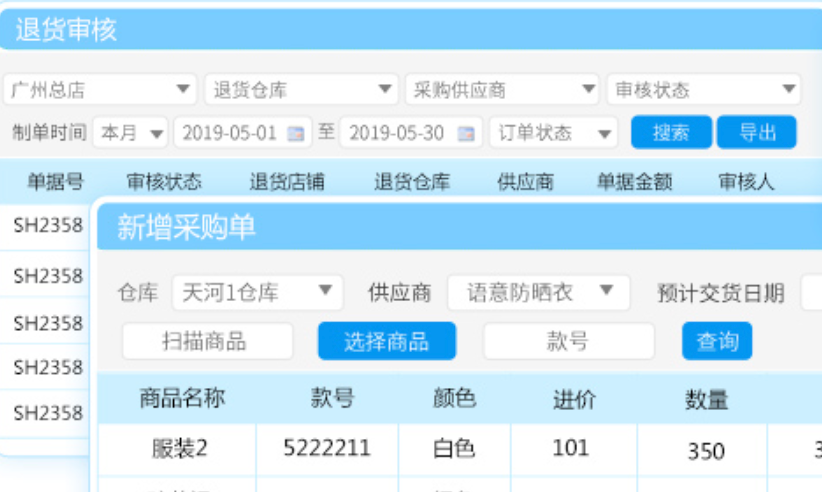The height and width of the screenshot is (492, 822).
Task: Click the 扫描商品 button
Action: tap(207, 341)
